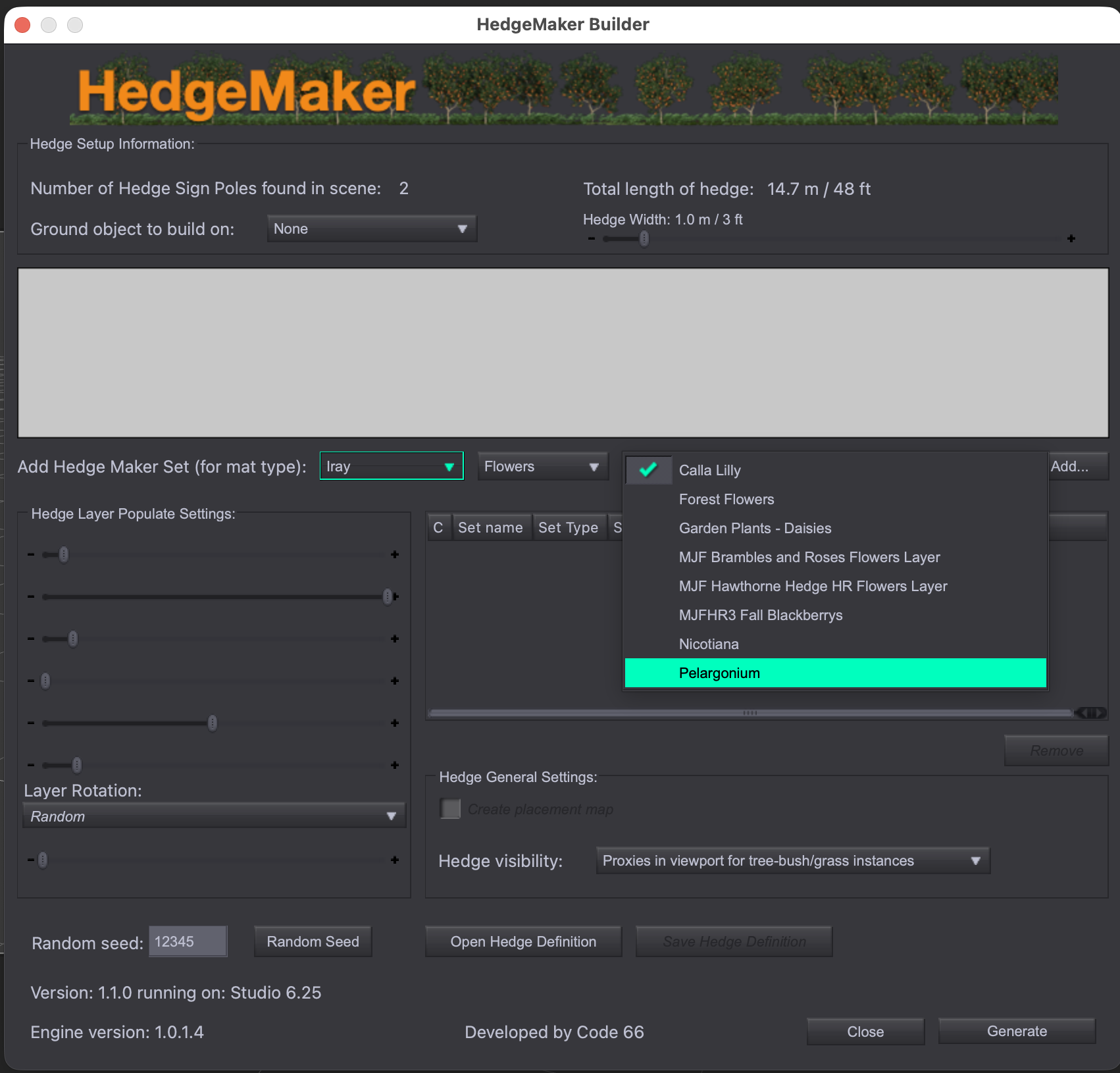Click plus icon of slider below Layer Rotation
Image resolution: width=1120 pixels, height=1073 pixels.
pyautogui.click(x=395, y=860)
